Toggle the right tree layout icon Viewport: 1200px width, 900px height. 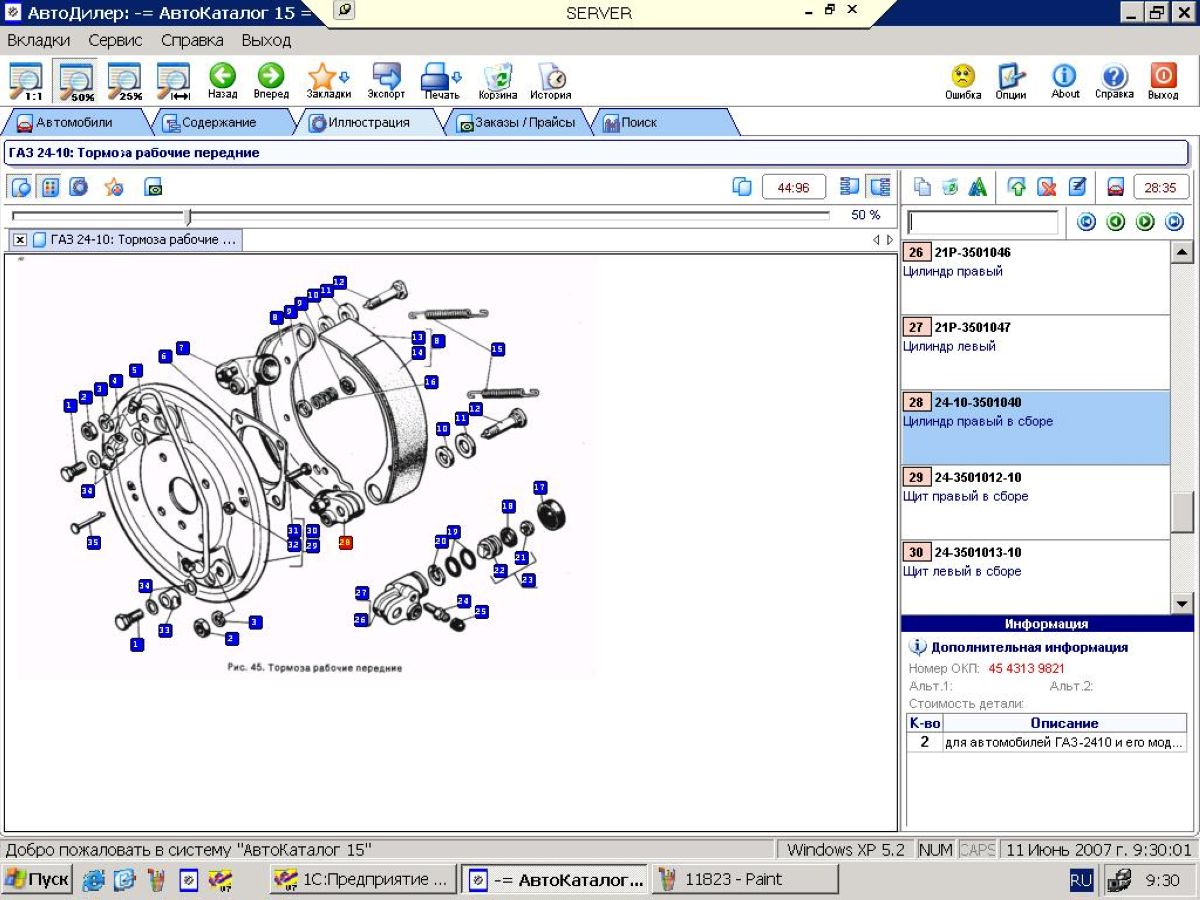(x=879, y=187)
